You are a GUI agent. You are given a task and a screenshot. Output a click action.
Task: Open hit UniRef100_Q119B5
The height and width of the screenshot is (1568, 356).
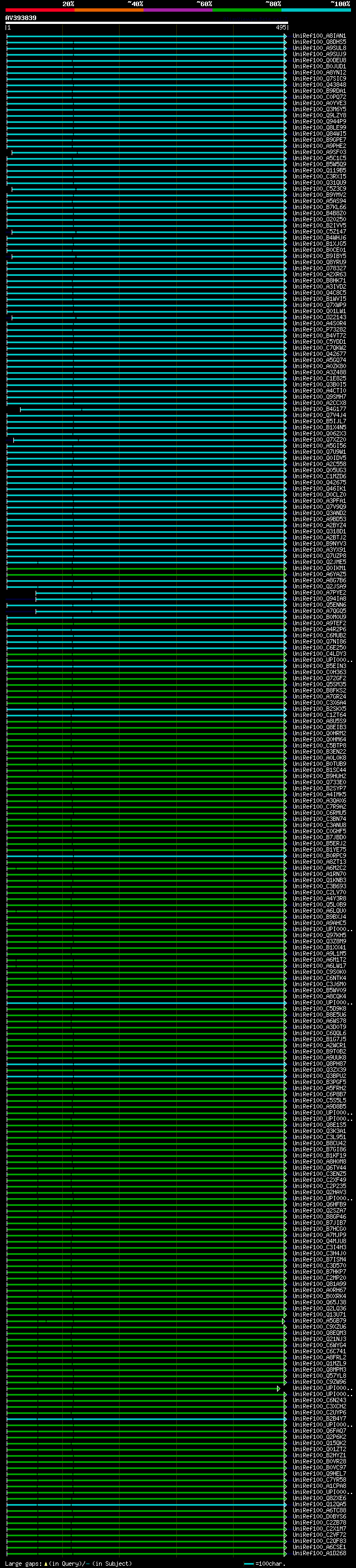point(319,170)
